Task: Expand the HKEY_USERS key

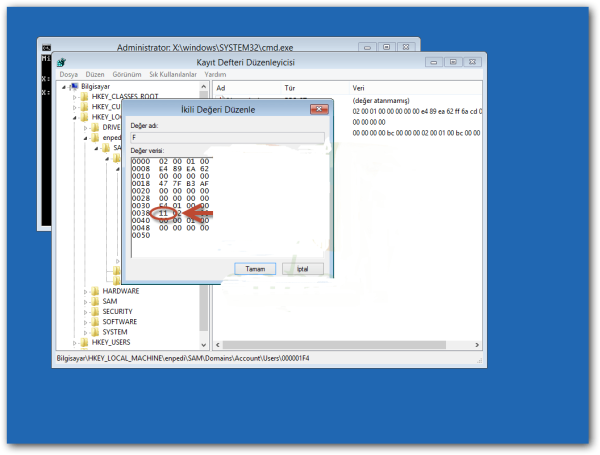Action: [75, 343]
